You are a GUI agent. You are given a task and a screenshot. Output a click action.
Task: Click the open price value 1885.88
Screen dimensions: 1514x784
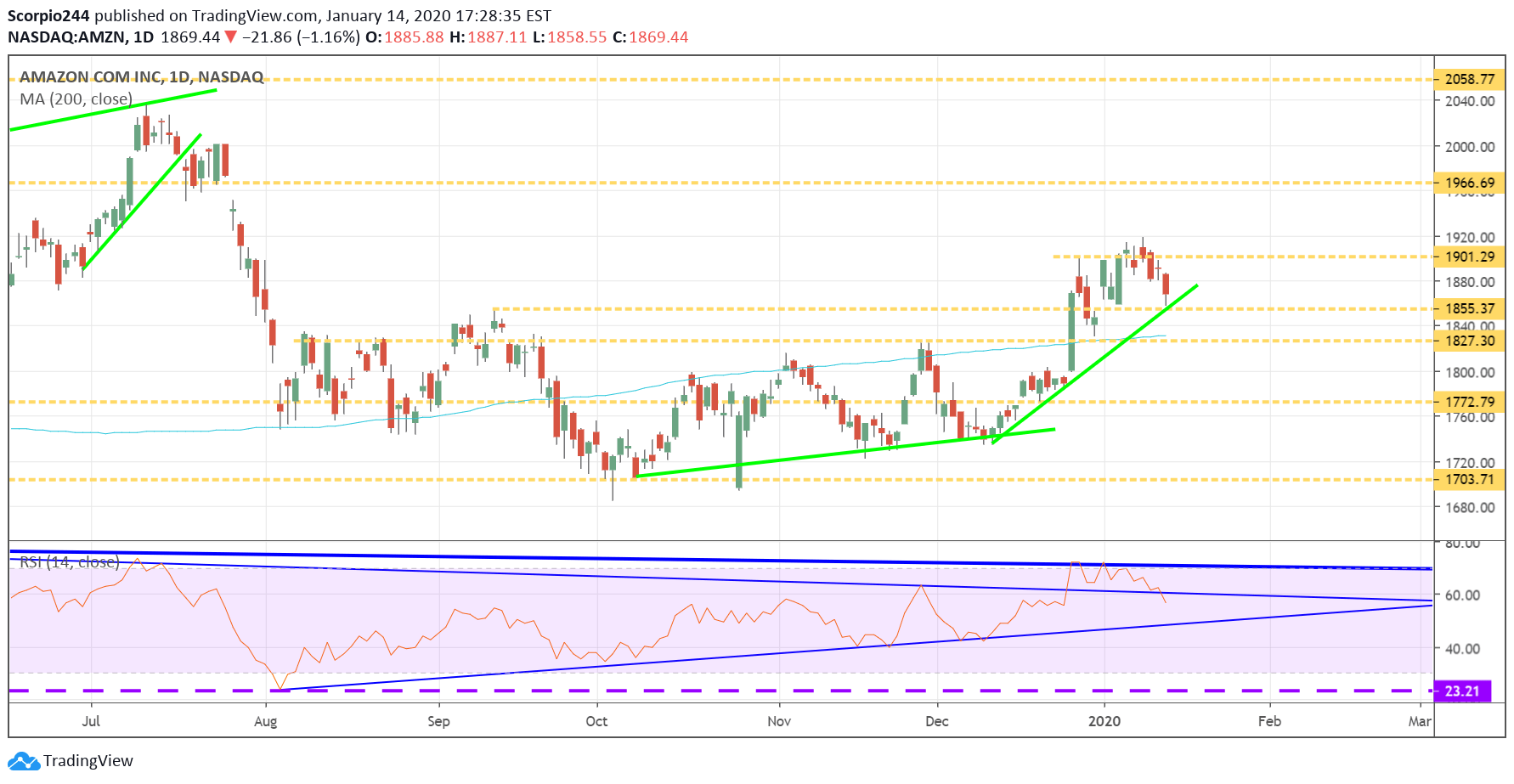pyautogui.click(x=414, y=37)
